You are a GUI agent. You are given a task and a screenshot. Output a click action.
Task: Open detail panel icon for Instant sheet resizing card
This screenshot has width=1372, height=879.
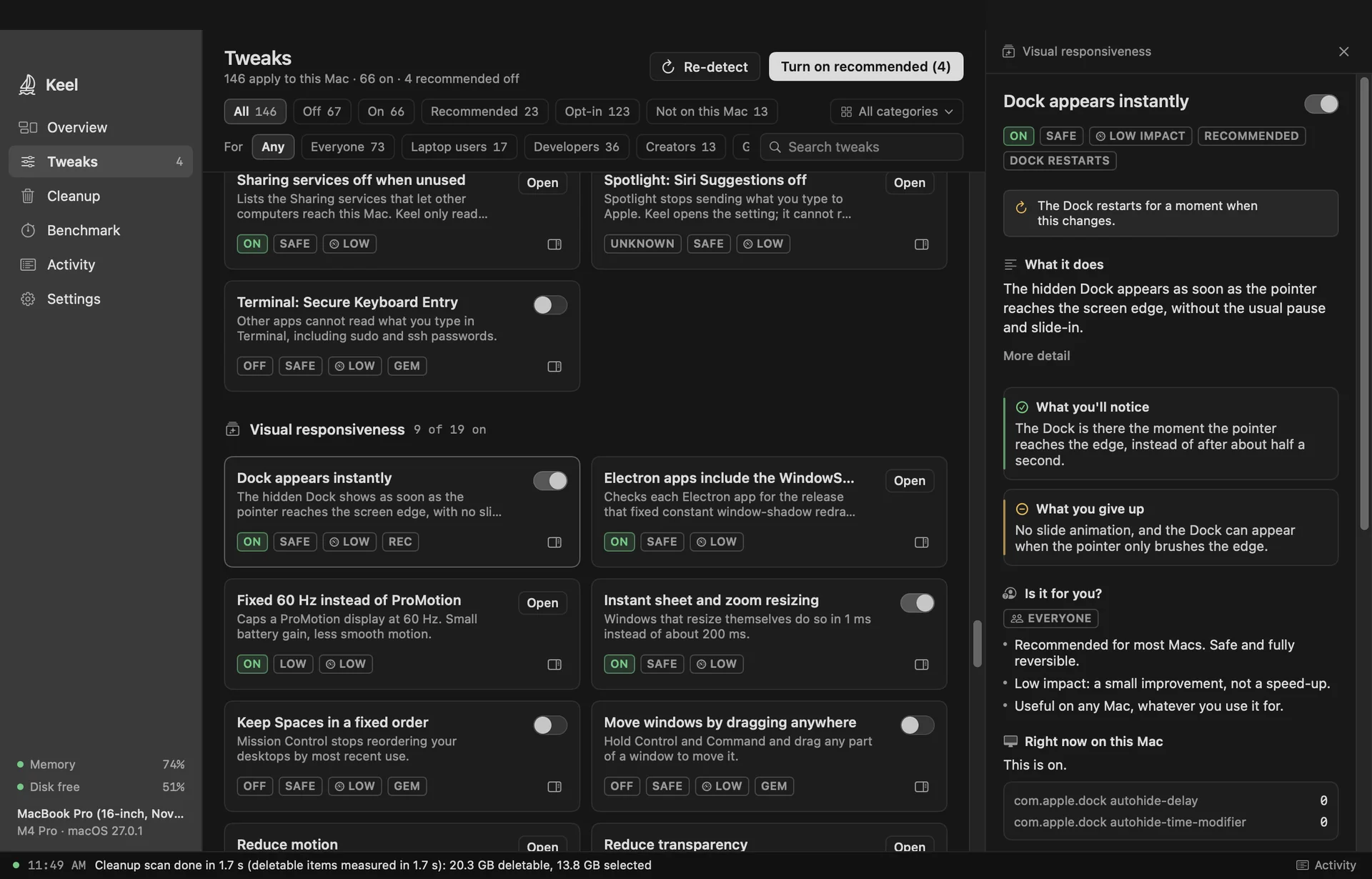(x=922, y=664)
